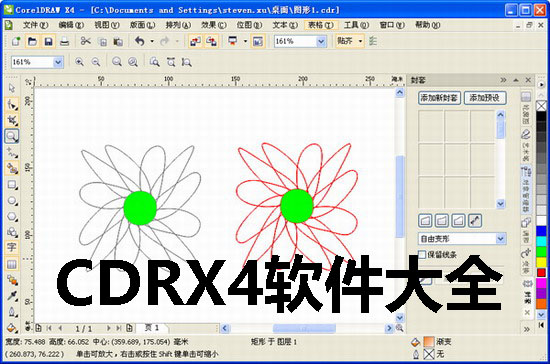This screenshot has height=364, width=550.
Task: Click the Paste clipboard icon
Action: [118, 41]
